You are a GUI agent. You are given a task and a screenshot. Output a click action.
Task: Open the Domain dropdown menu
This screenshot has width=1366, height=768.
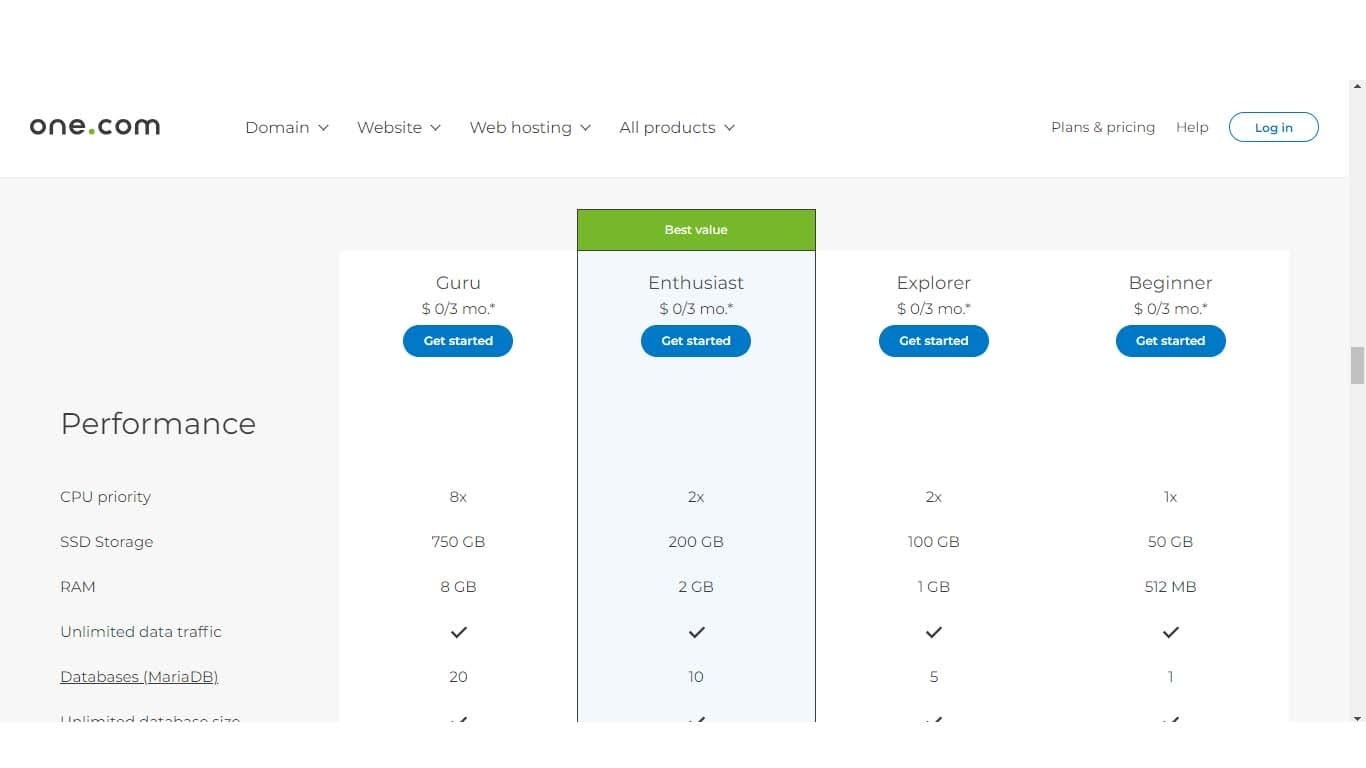pyautogui.click(x=287, y=128)
